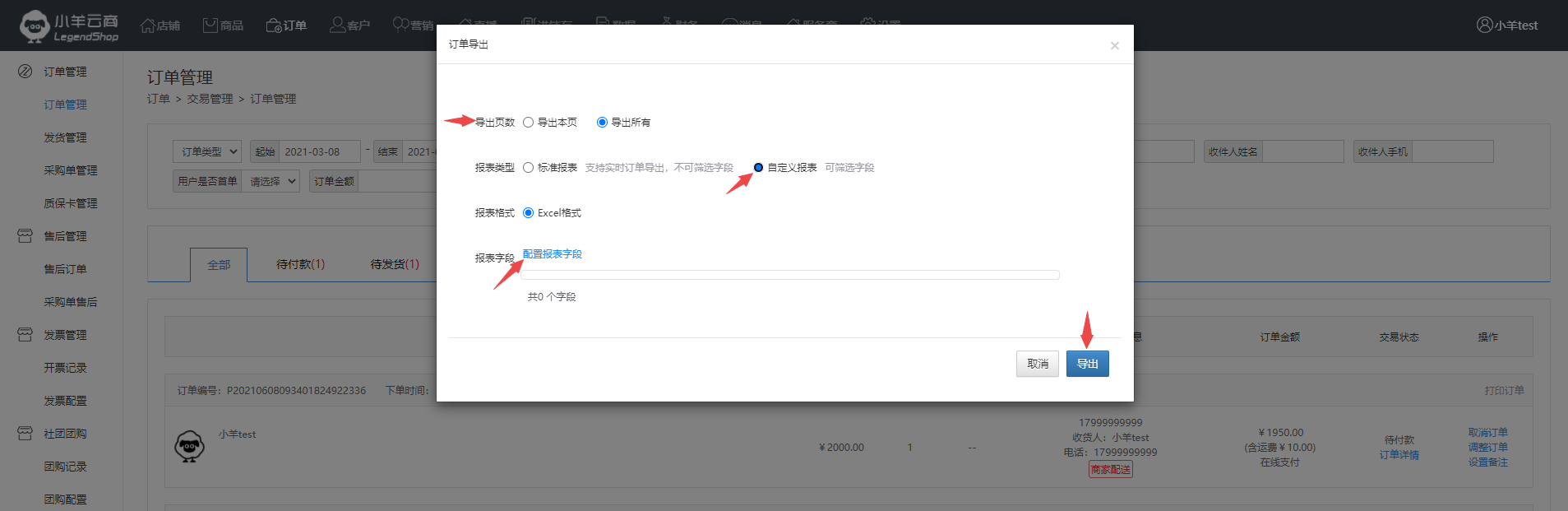Choose the 自定义报表 radio option
1568x511 pixels.
pyautogui.click(x=758, y=168)
